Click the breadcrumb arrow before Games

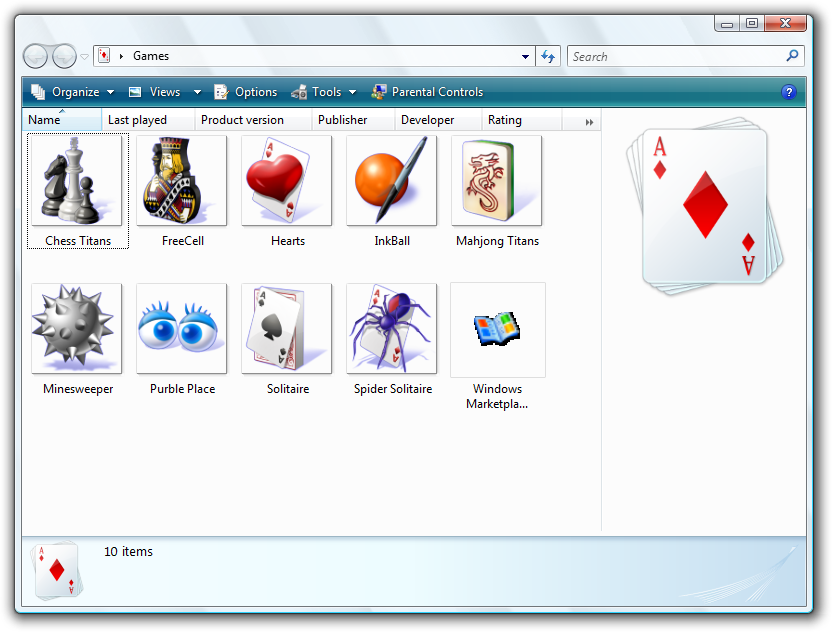(122, 56)
